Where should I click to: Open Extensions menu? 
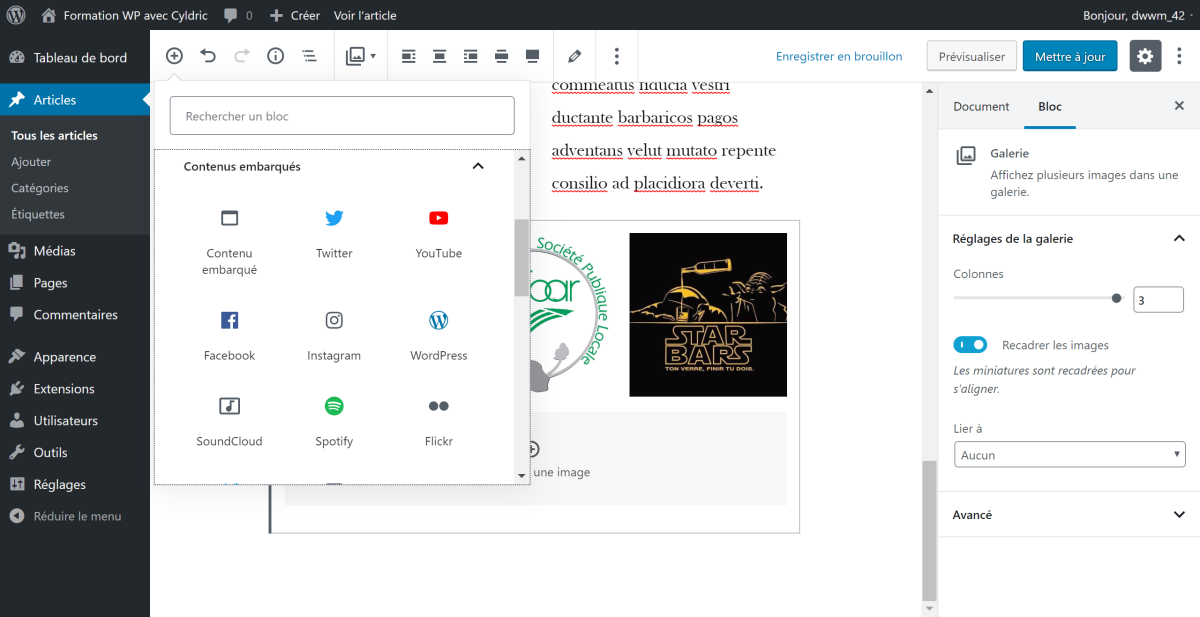pos(75,389)
